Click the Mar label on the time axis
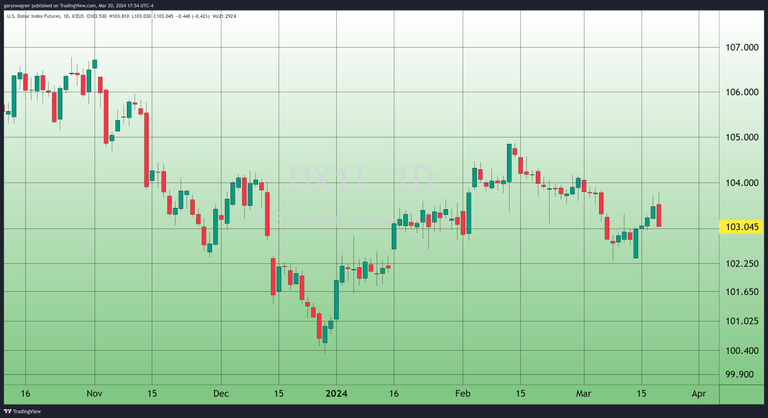Image resolution: width=768 pixels, height=418 pixels. [584, 394]
